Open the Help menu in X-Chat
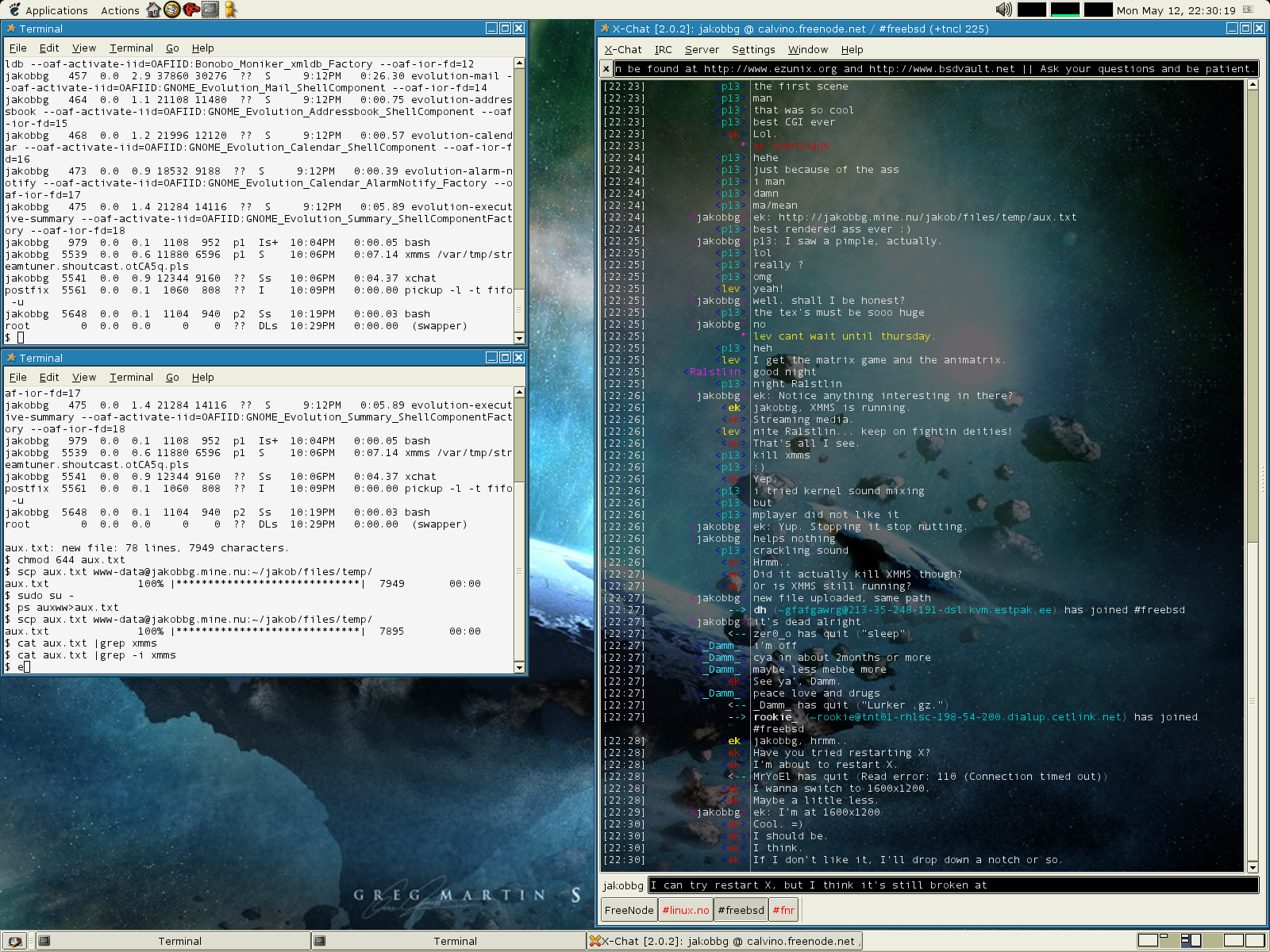Viewport: 1270px width, 952px height. pos(852,50)
